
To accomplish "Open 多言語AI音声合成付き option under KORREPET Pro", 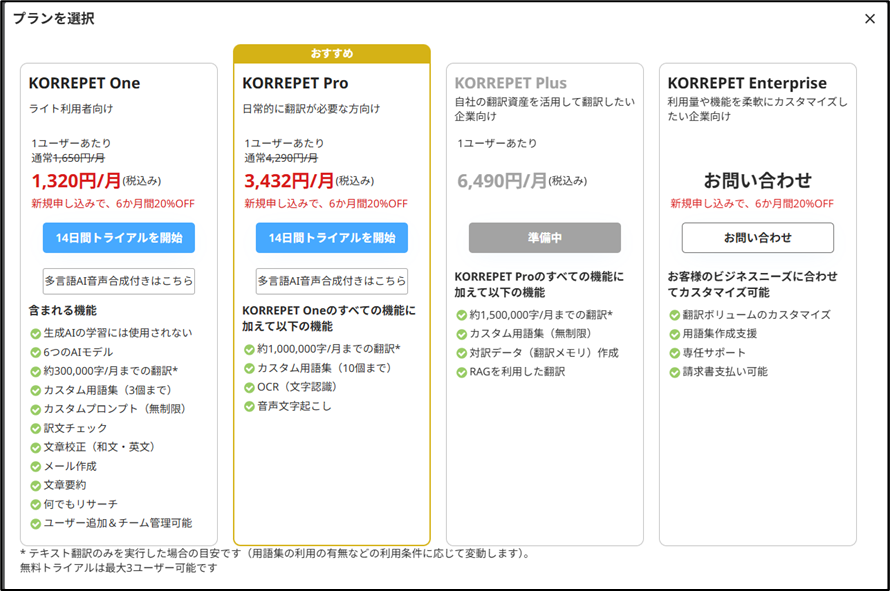I will (332, 281).
